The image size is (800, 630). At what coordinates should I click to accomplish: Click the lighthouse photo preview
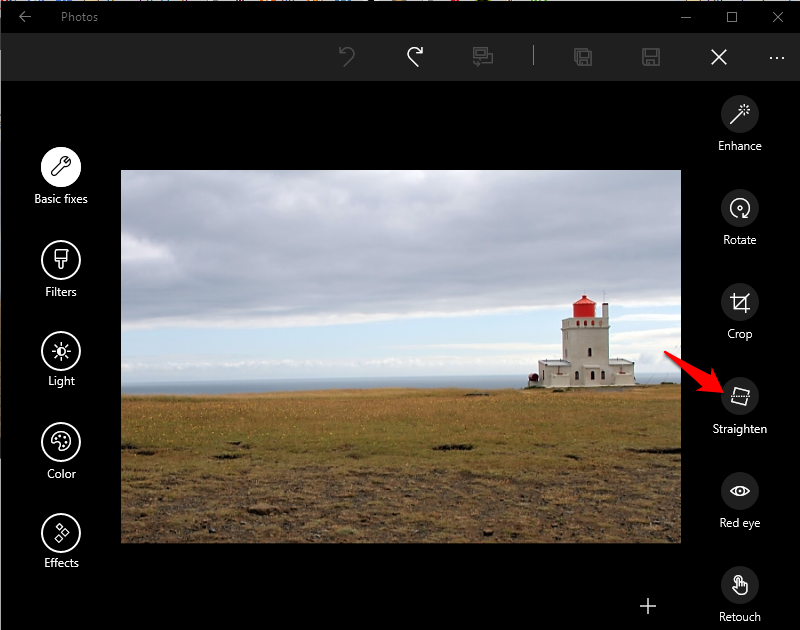[401, 357]
